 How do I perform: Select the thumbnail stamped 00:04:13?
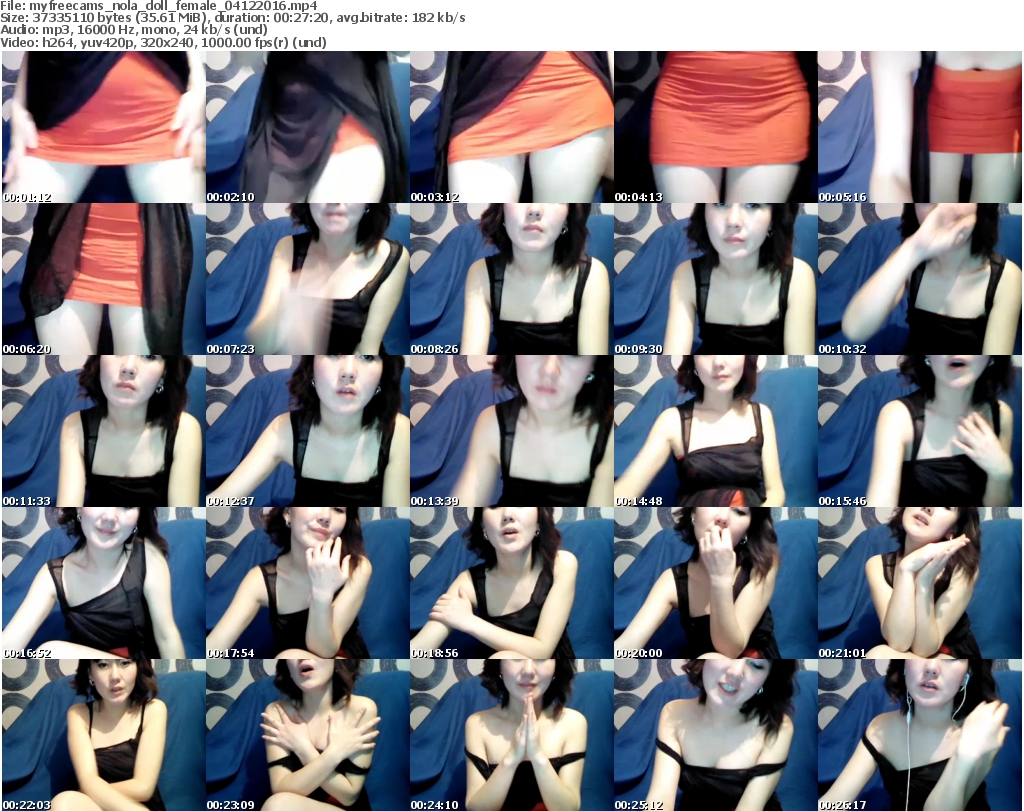715,127
